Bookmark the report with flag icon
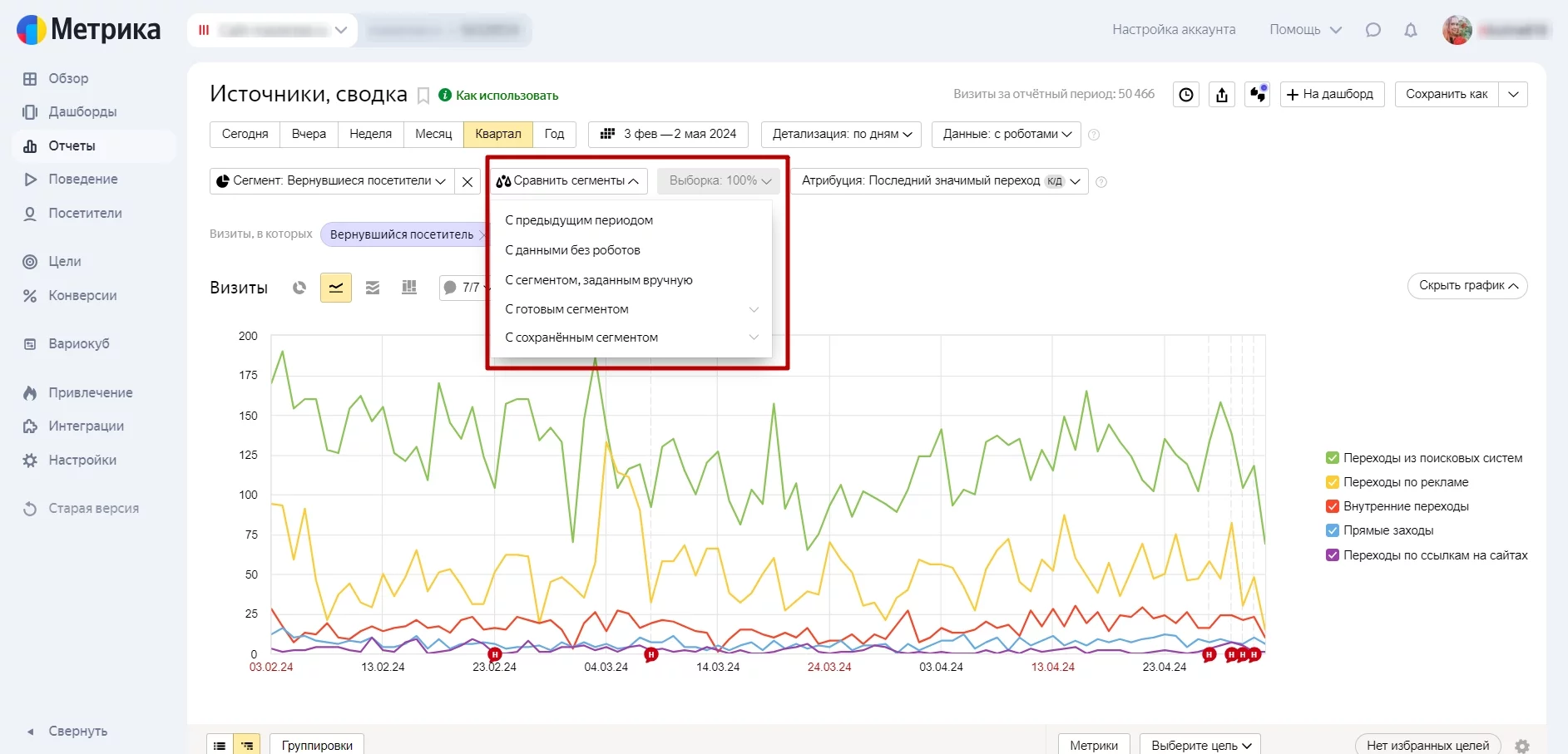This screenshot has width=1568, height=754. point(423,96)
